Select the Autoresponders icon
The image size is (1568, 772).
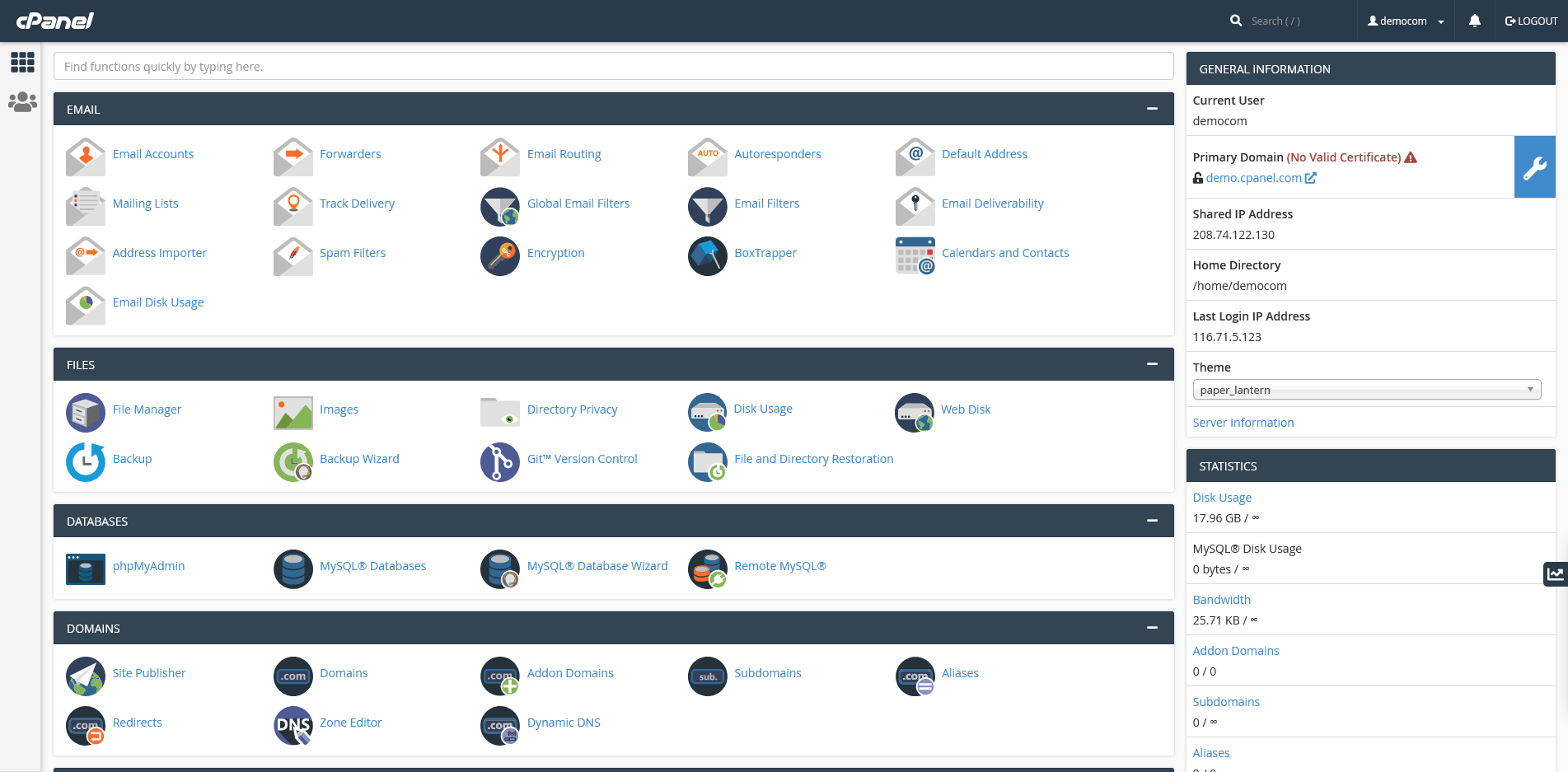pos(708,157)
